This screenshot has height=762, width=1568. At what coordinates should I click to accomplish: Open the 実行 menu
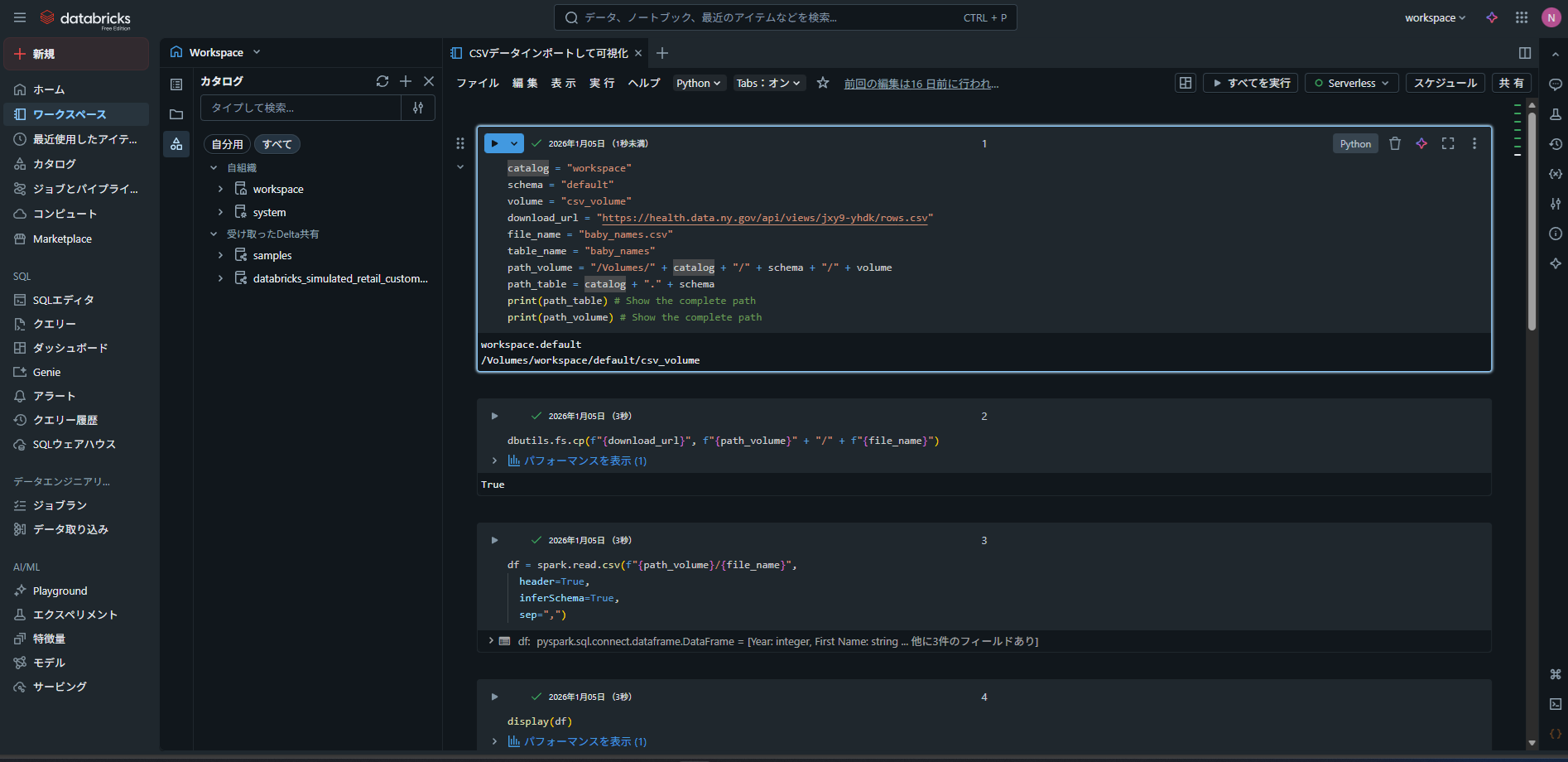point(602,83)
